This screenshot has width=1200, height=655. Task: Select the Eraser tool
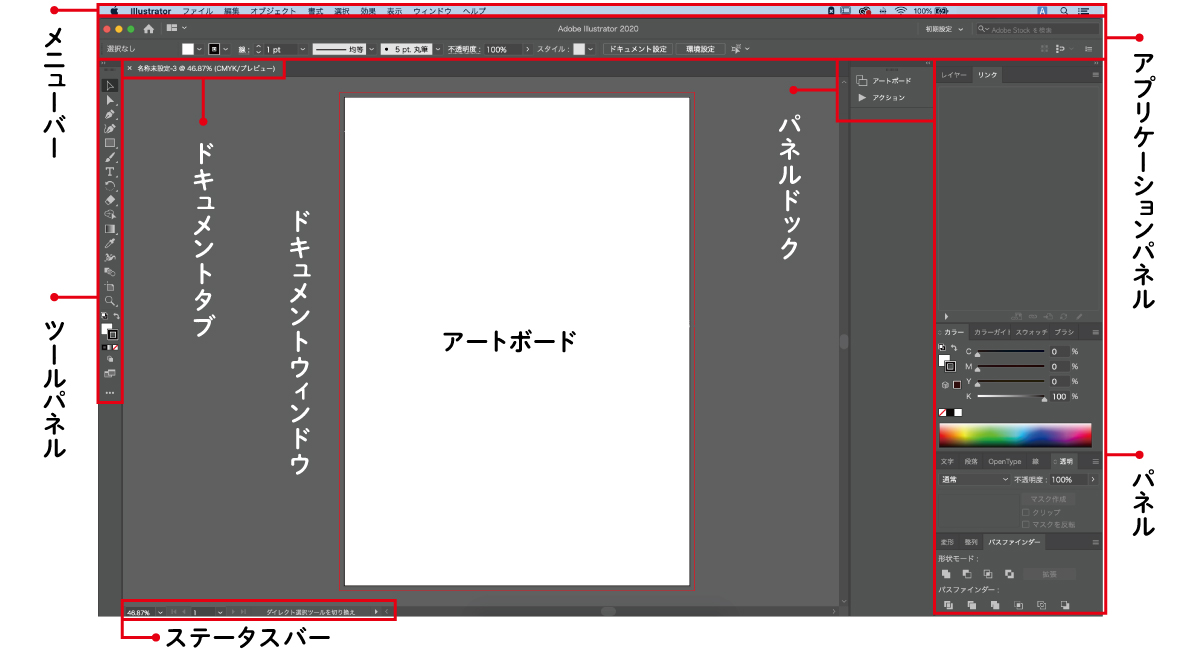(x=110, y=200)
